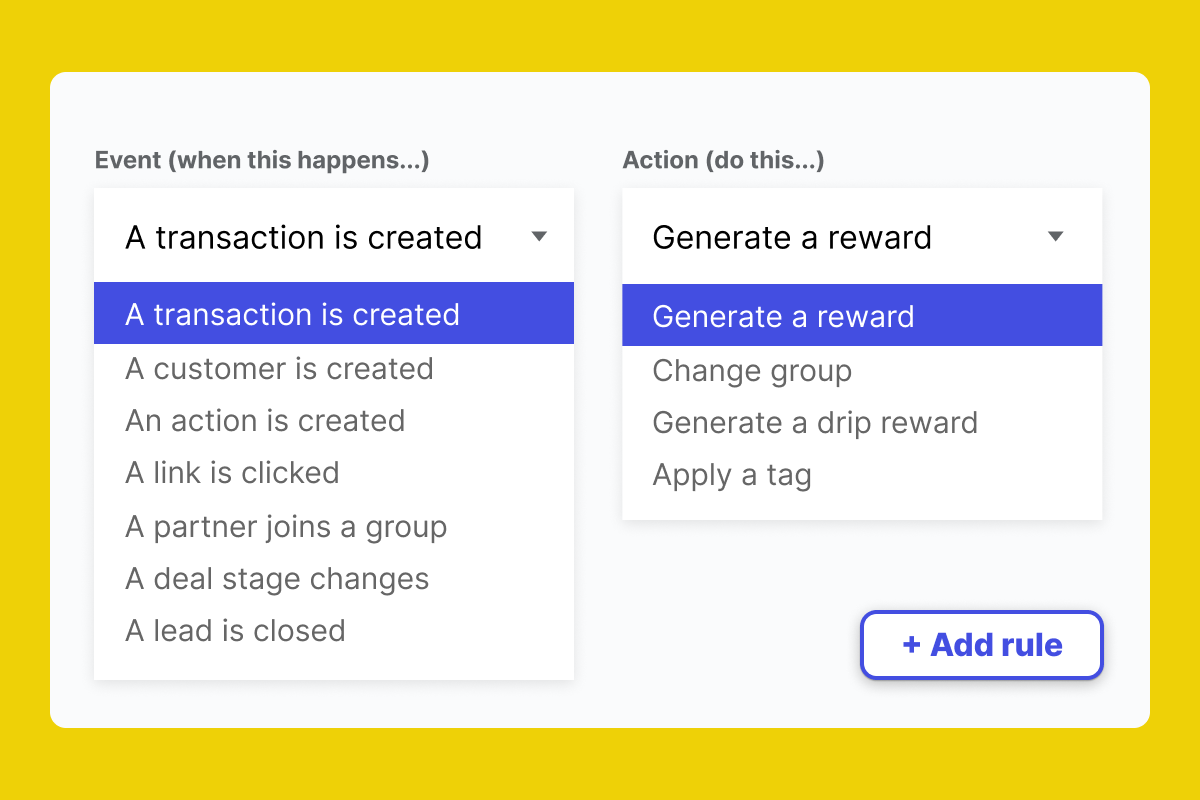The image size is (1200, 800).
Task: Pick the 'Apply a tag' action
Action: [731, 474]
